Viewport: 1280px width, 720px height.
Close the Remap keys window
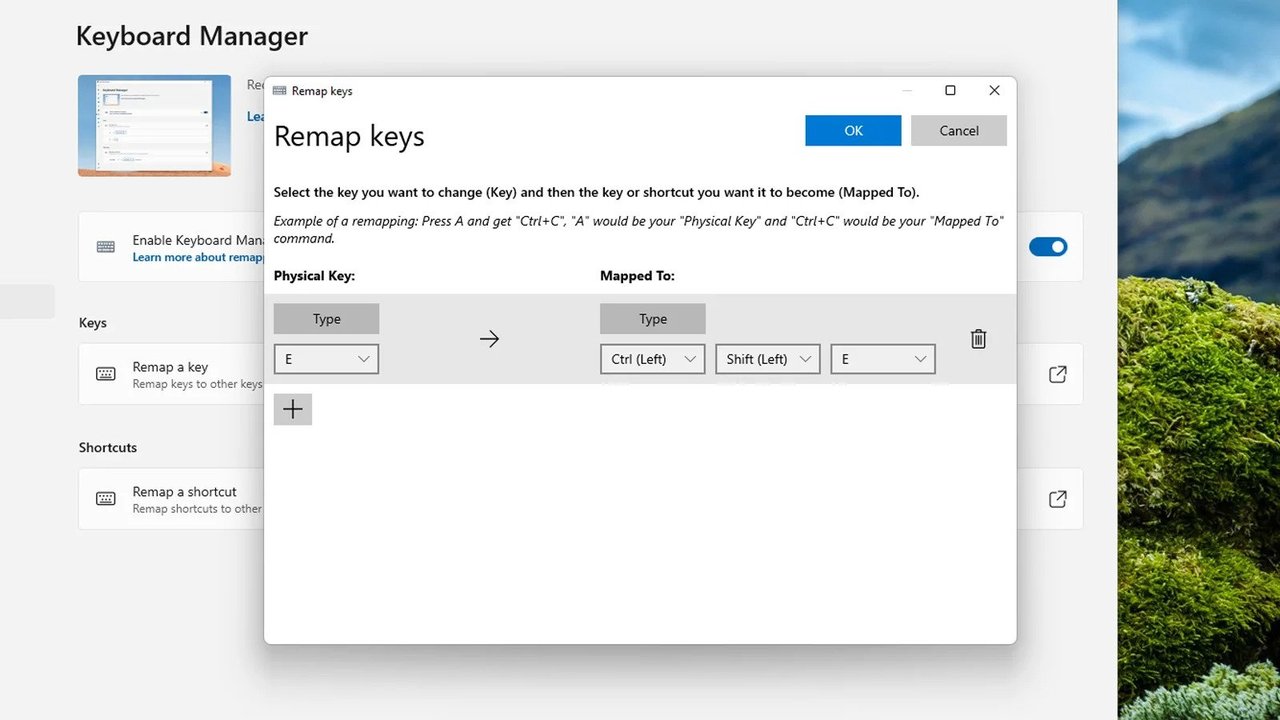pos(994,91)
